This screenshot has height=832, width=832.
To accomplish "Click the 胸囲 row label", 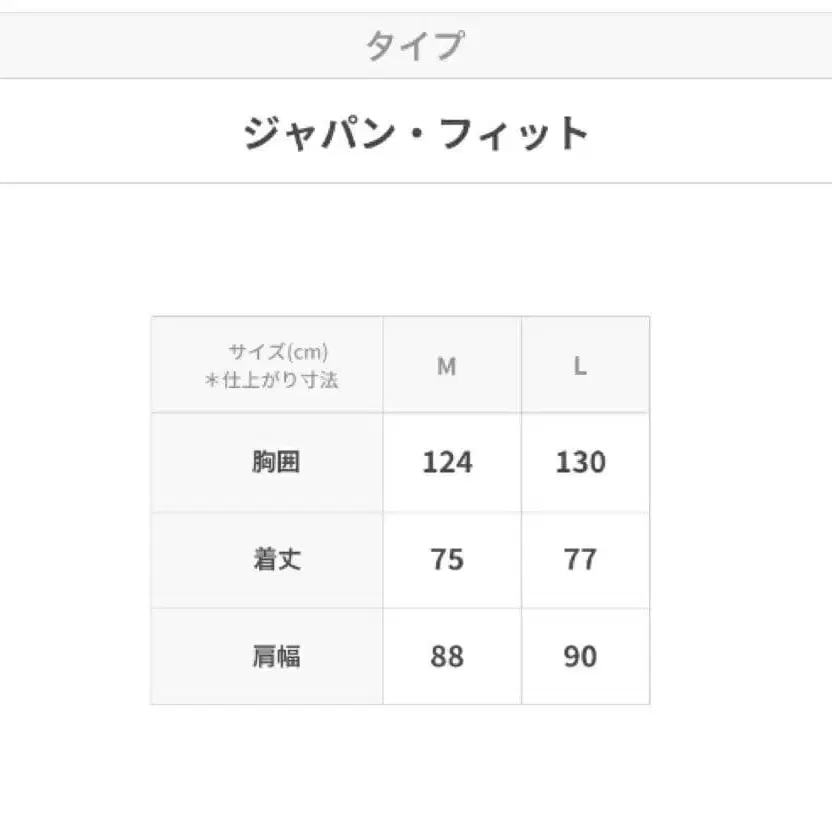I will (x=276, y=462).
